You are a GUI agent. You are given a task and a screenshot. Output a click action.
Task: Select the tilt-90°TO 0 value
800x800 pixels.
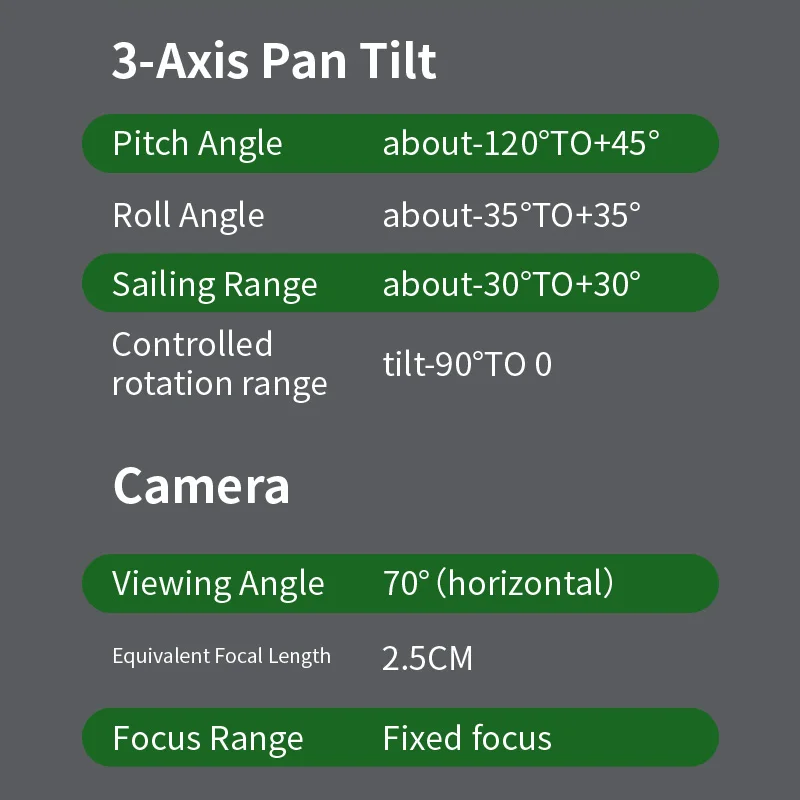pyautogui.click(x=467, y=364)
